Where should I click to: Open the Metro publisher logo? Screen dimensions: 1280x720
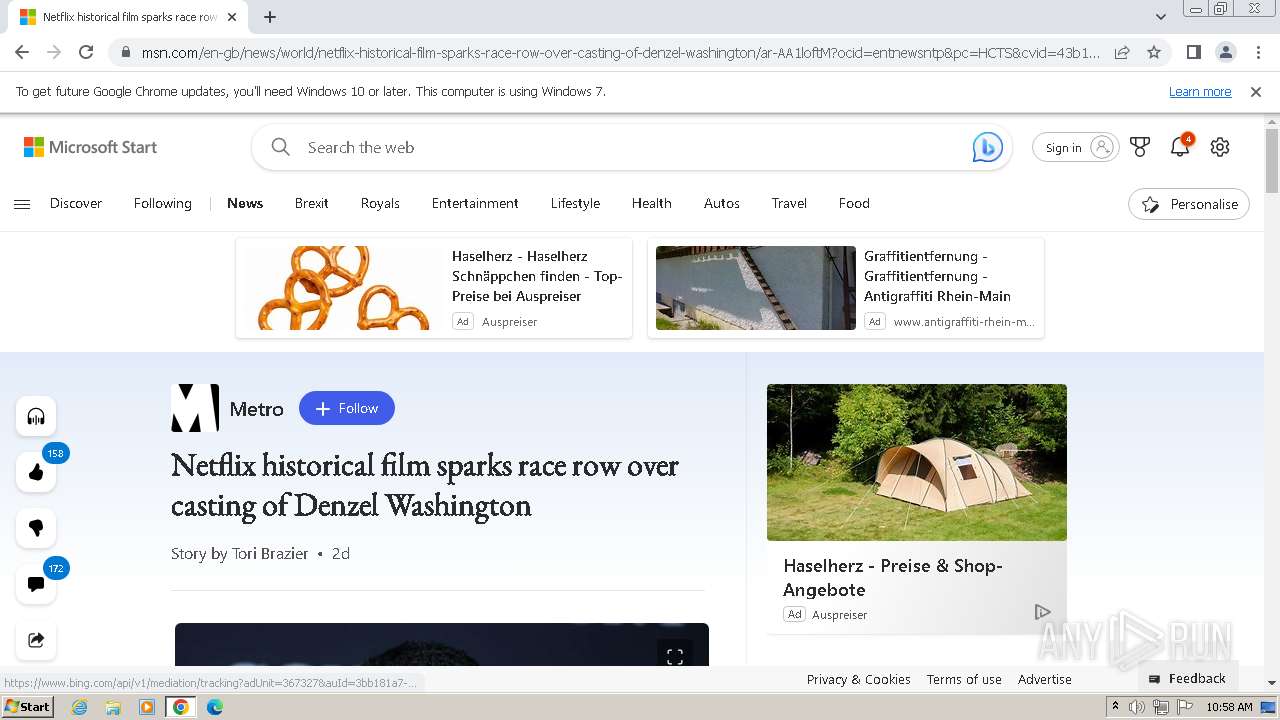point(195,408)
